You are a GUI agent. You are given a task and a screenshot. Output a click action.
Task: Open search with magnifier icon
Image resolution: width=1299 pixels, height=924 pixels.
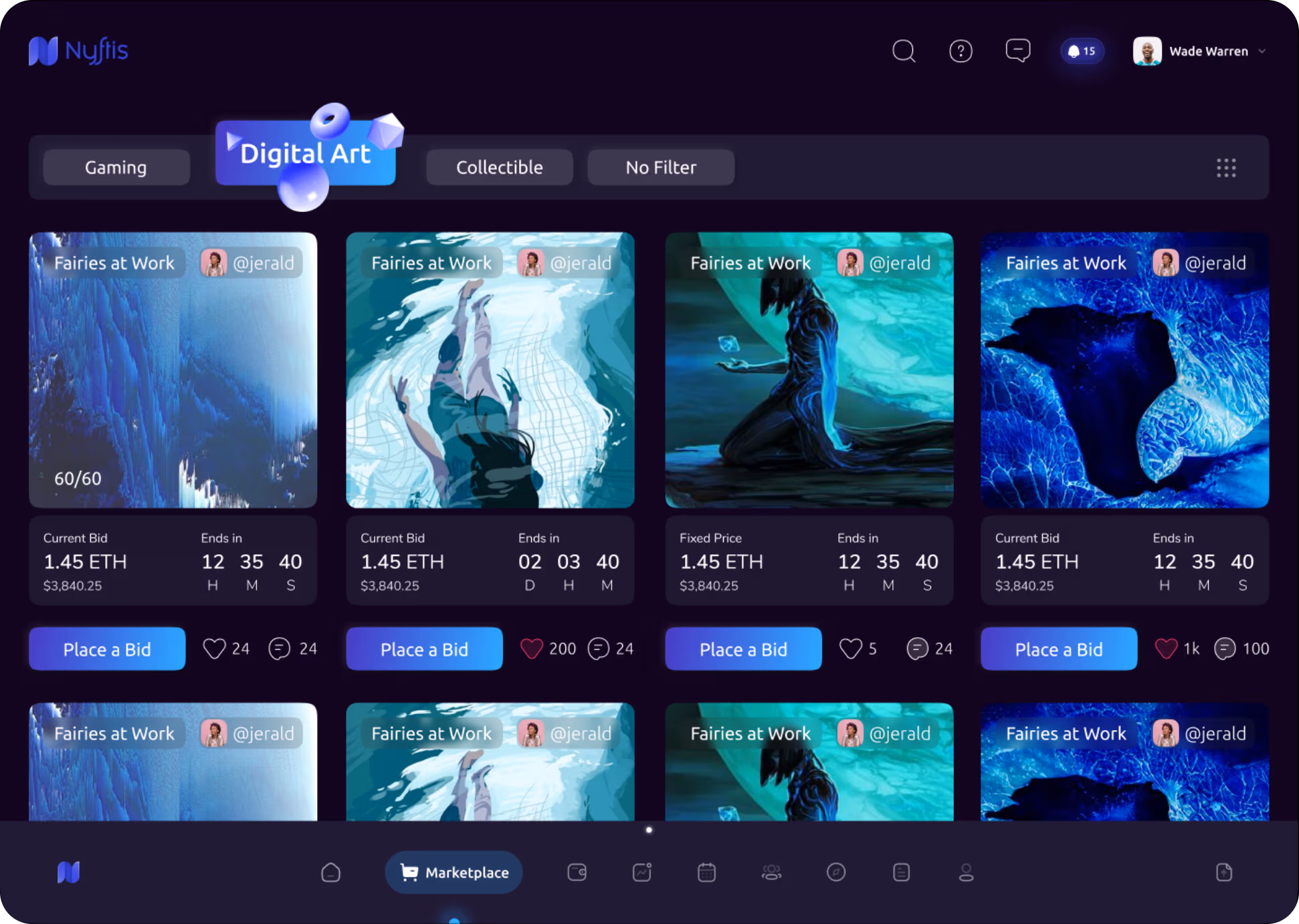pos(903,51)
